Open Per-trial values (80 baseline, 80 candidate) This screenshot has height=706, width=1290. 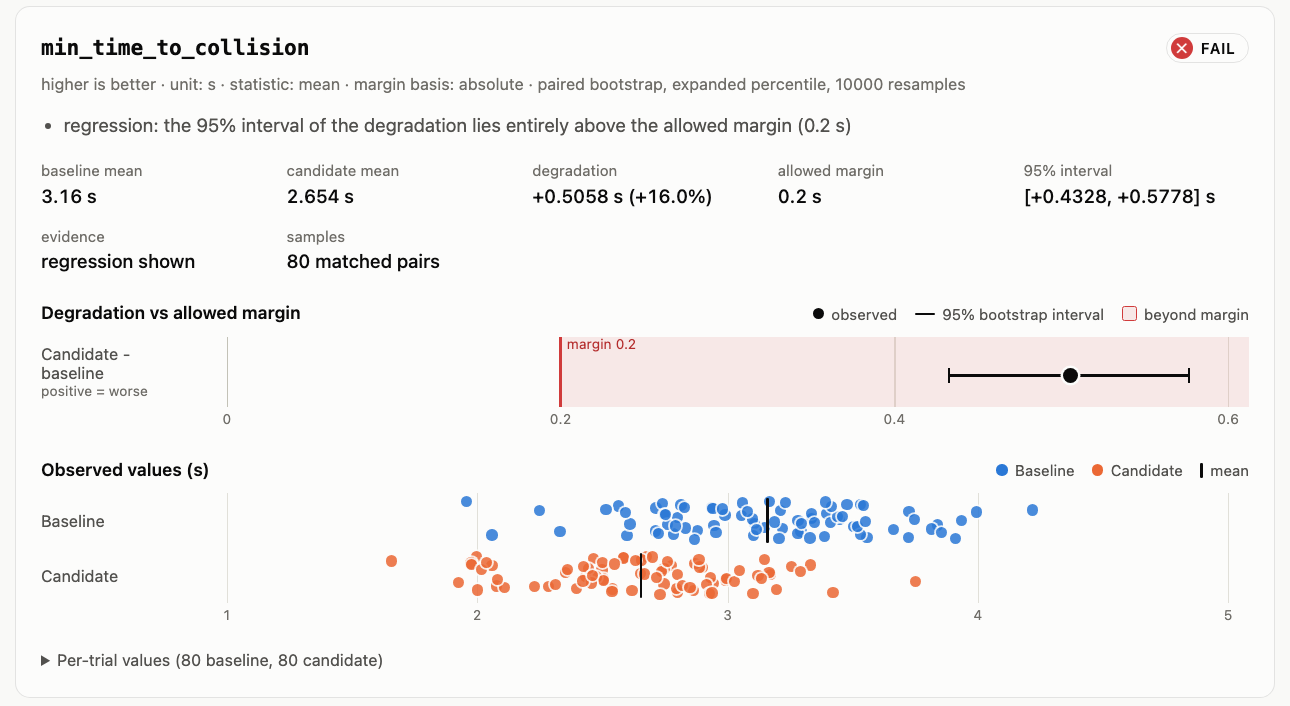point(212,661)
